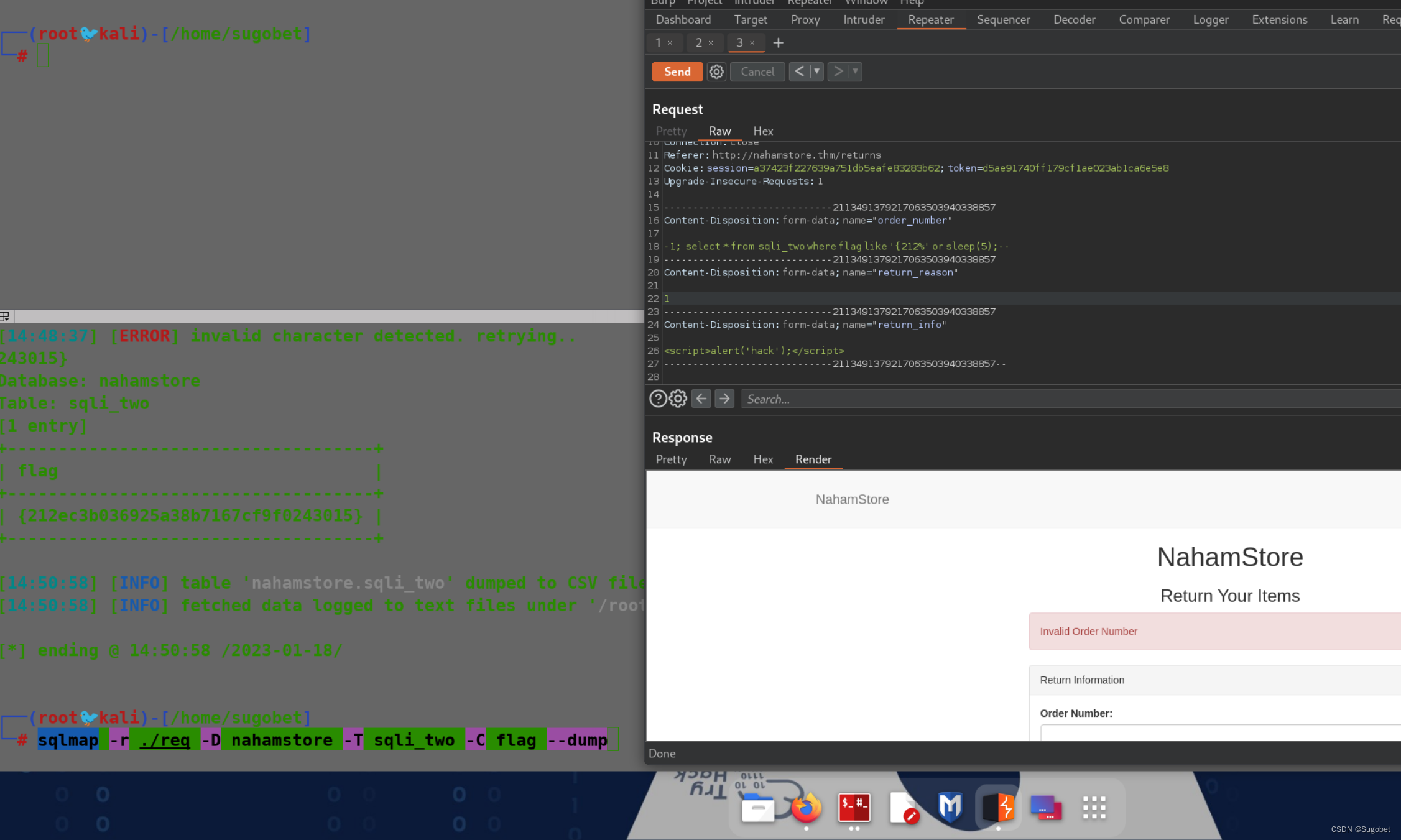
Task: Open search settings gear icon
Action: [678, 399]
